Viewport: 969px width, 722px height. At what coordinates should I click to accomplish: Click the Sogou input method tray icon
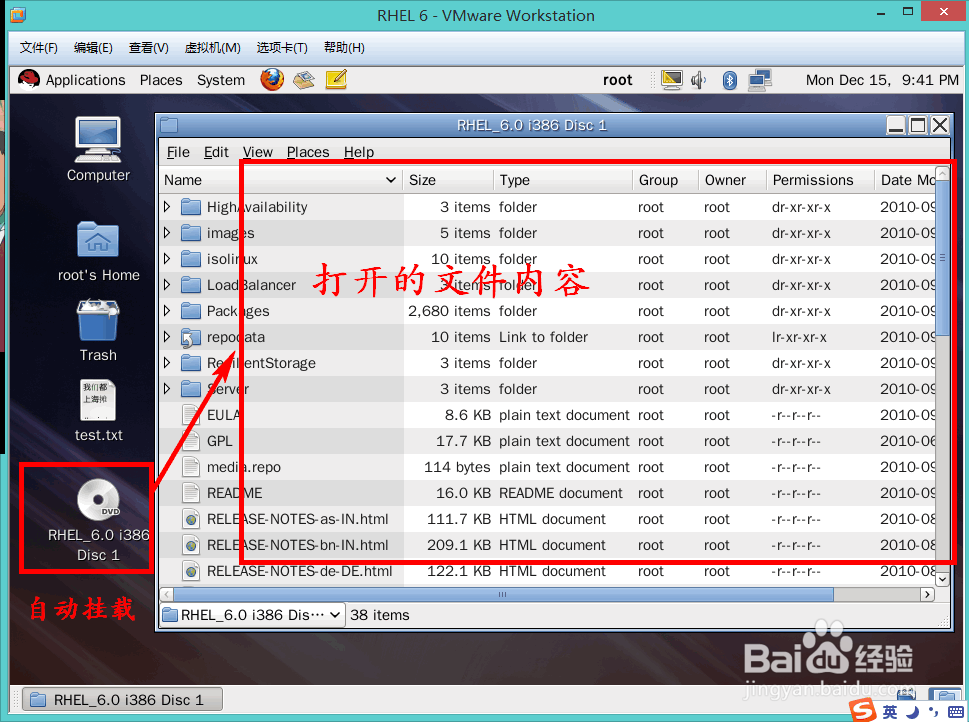(863, 711)
